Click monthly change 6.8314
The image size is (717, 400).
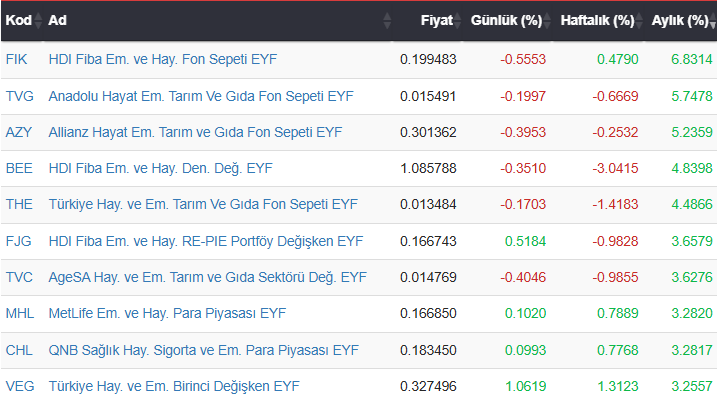pos(692,59)
